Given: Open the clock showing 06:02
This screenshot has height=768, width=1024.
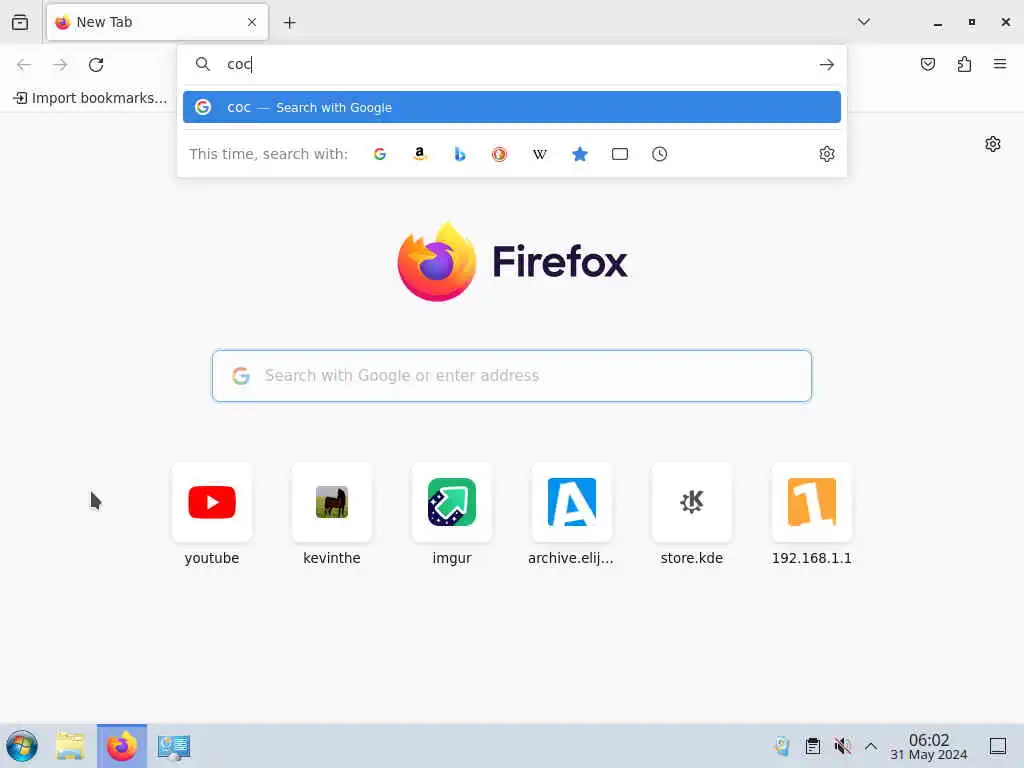Looking at the screenshot, I should pos(929,746).
